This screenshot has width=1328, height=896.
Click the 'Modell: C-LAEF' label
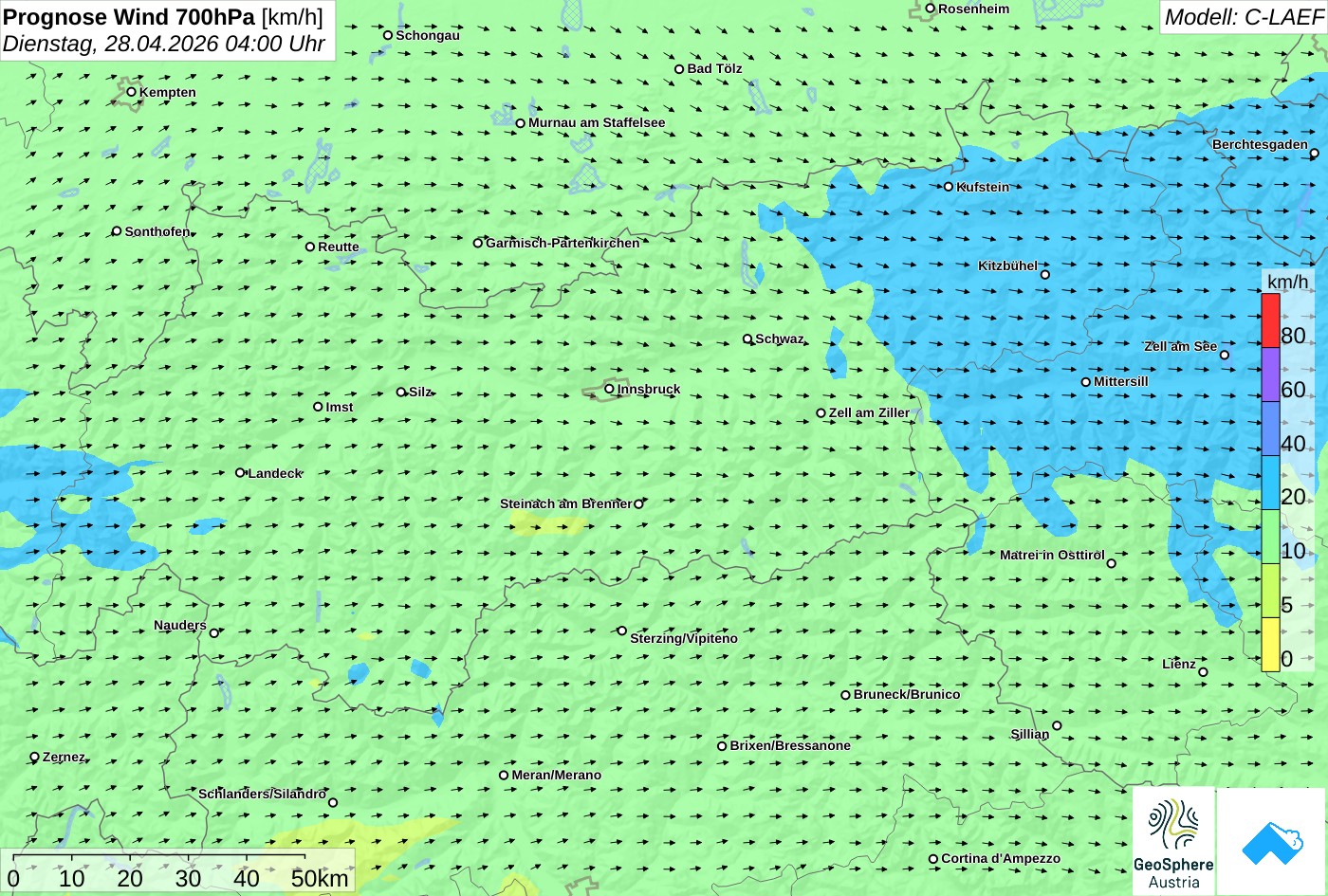(x=1244, y=17)
